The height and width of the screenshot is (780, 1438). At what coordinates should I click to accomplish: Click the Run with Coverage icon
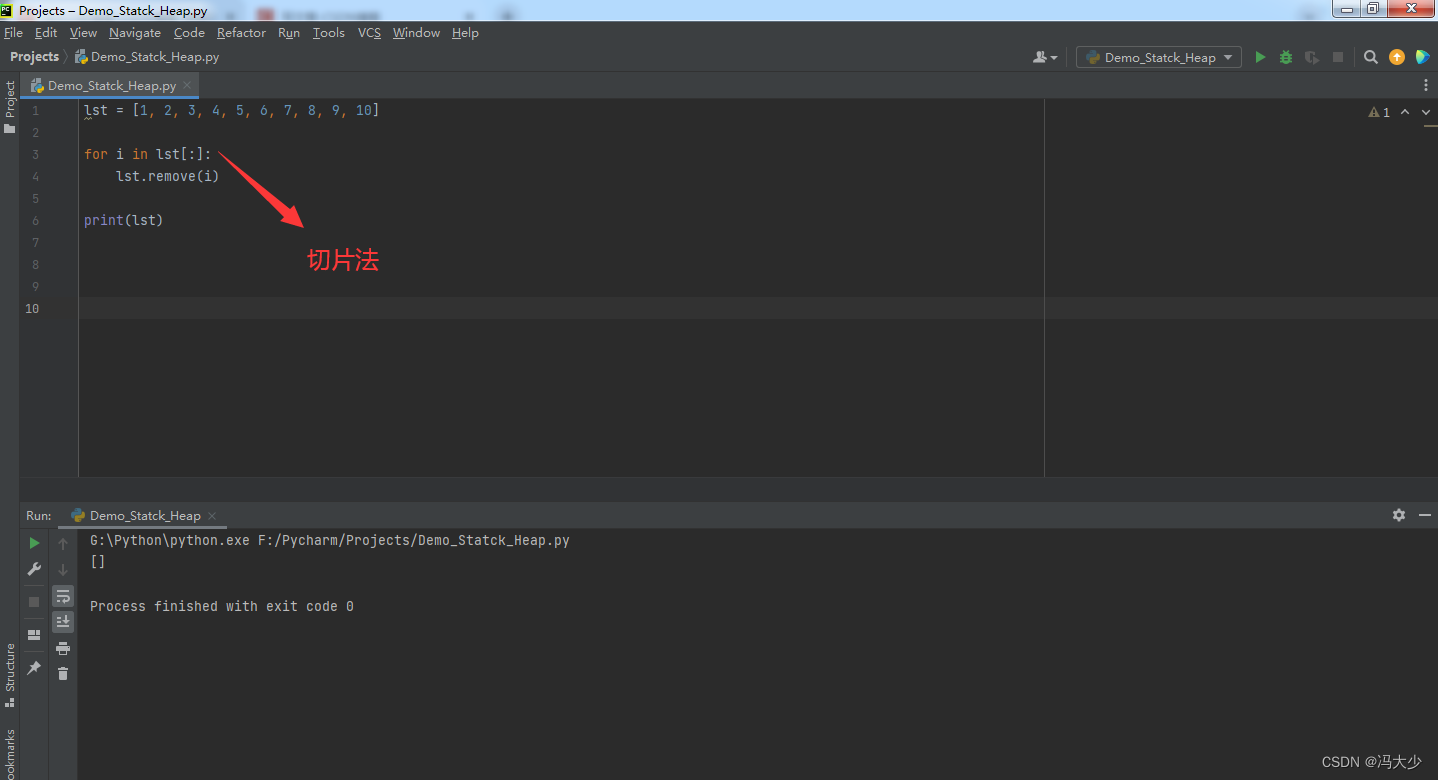1312,58
